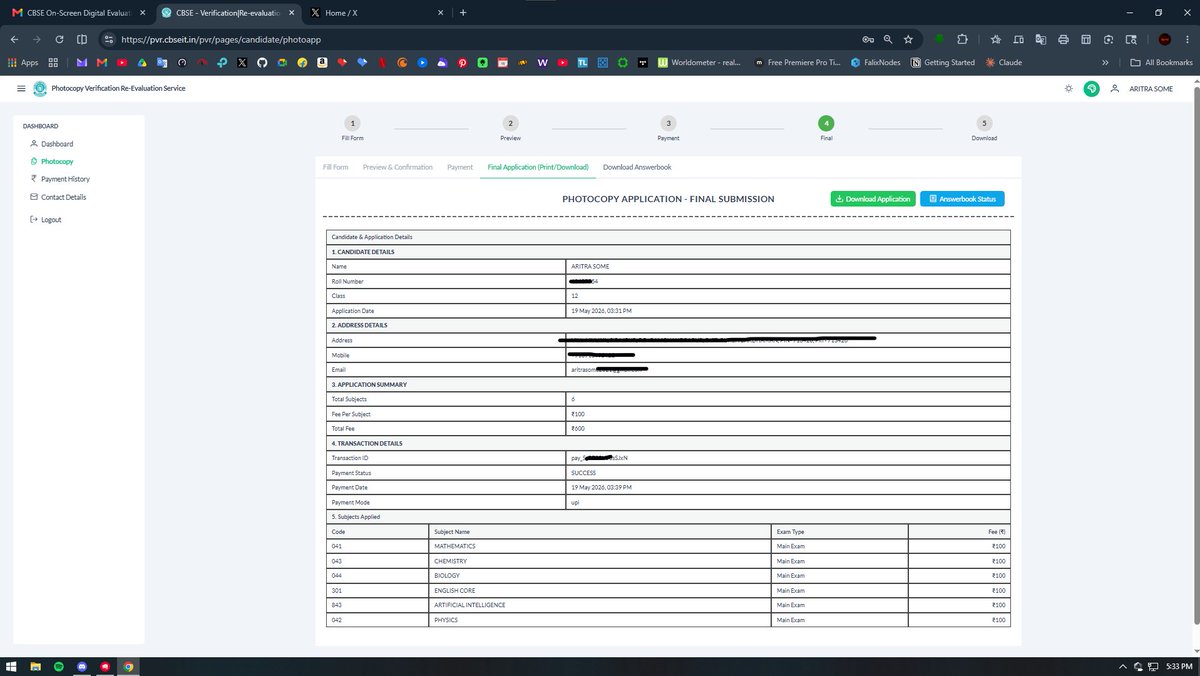Open the Extensions puzzle icon
Screen dimensions: 1200x676
[962, 39]
